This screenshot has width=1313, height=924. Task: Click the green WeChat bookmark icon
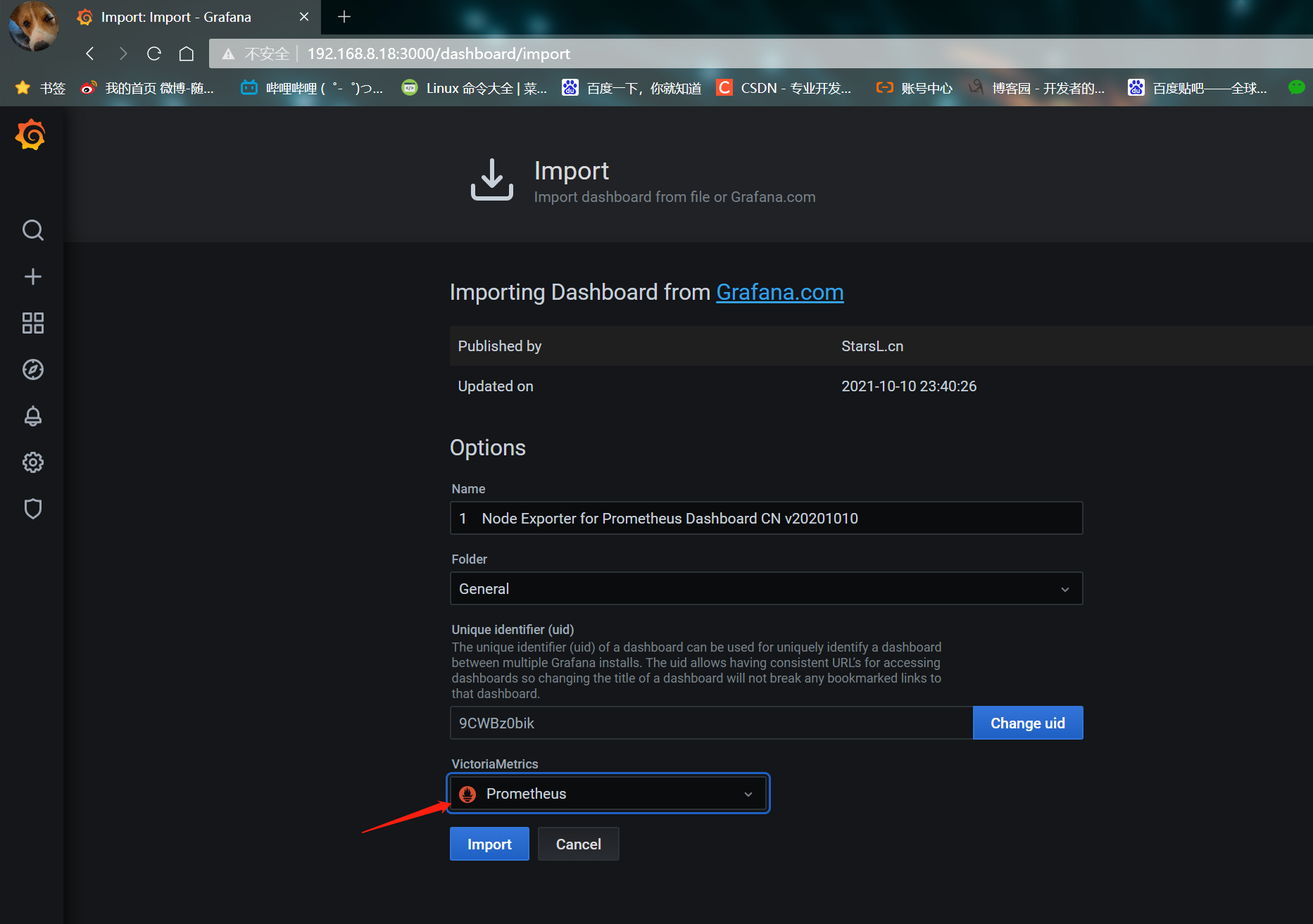(1296, 87)
